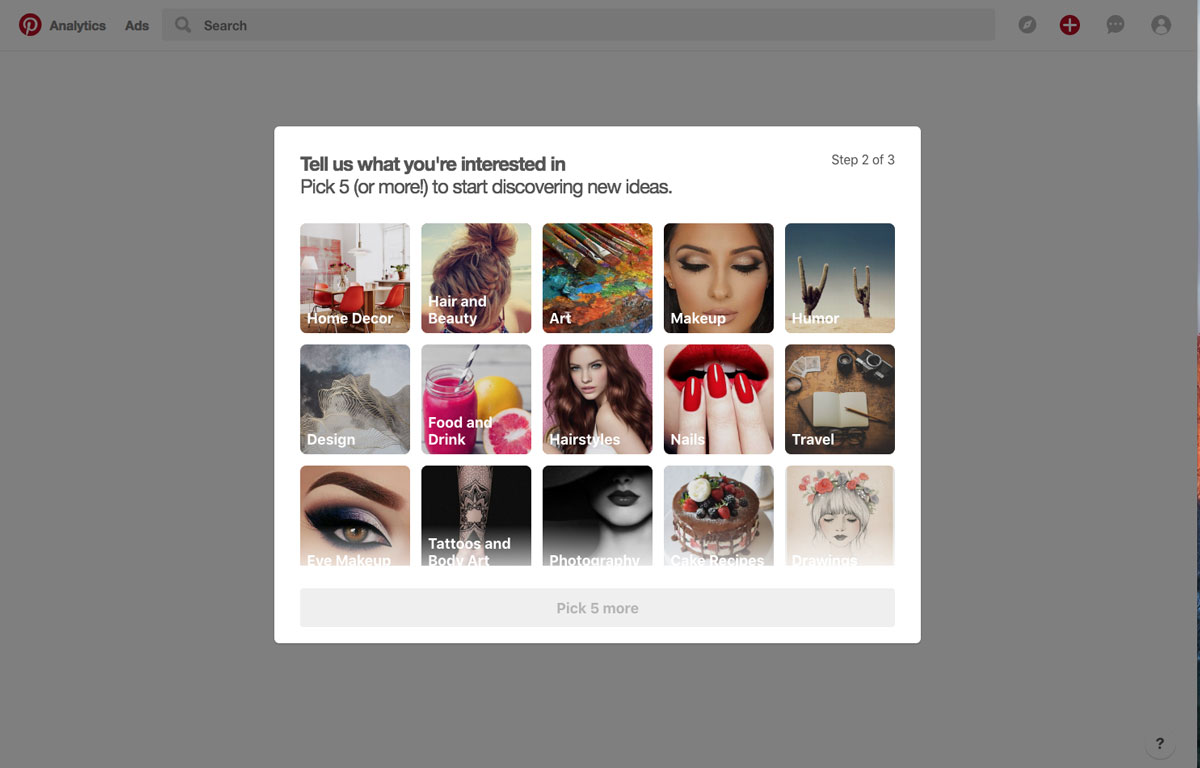Click the Pinterest logo icon

32,25
